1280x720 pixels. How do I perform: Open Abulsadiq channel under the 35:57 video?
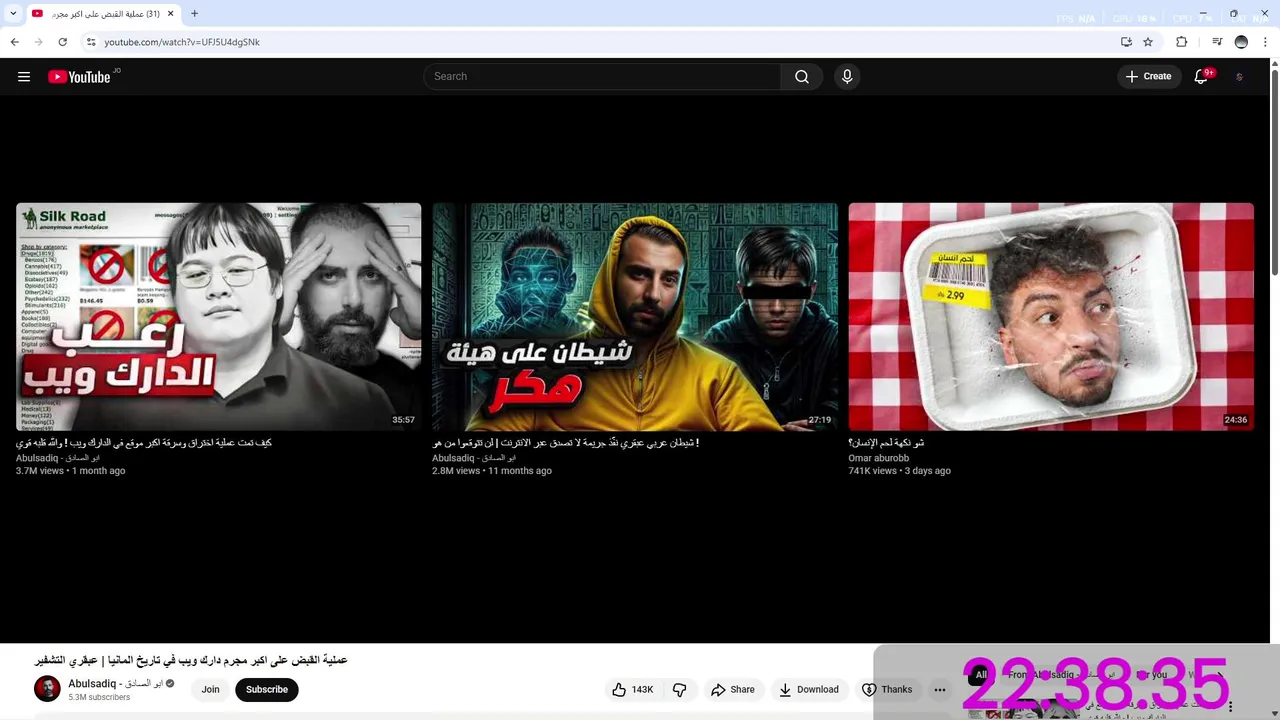58,458
